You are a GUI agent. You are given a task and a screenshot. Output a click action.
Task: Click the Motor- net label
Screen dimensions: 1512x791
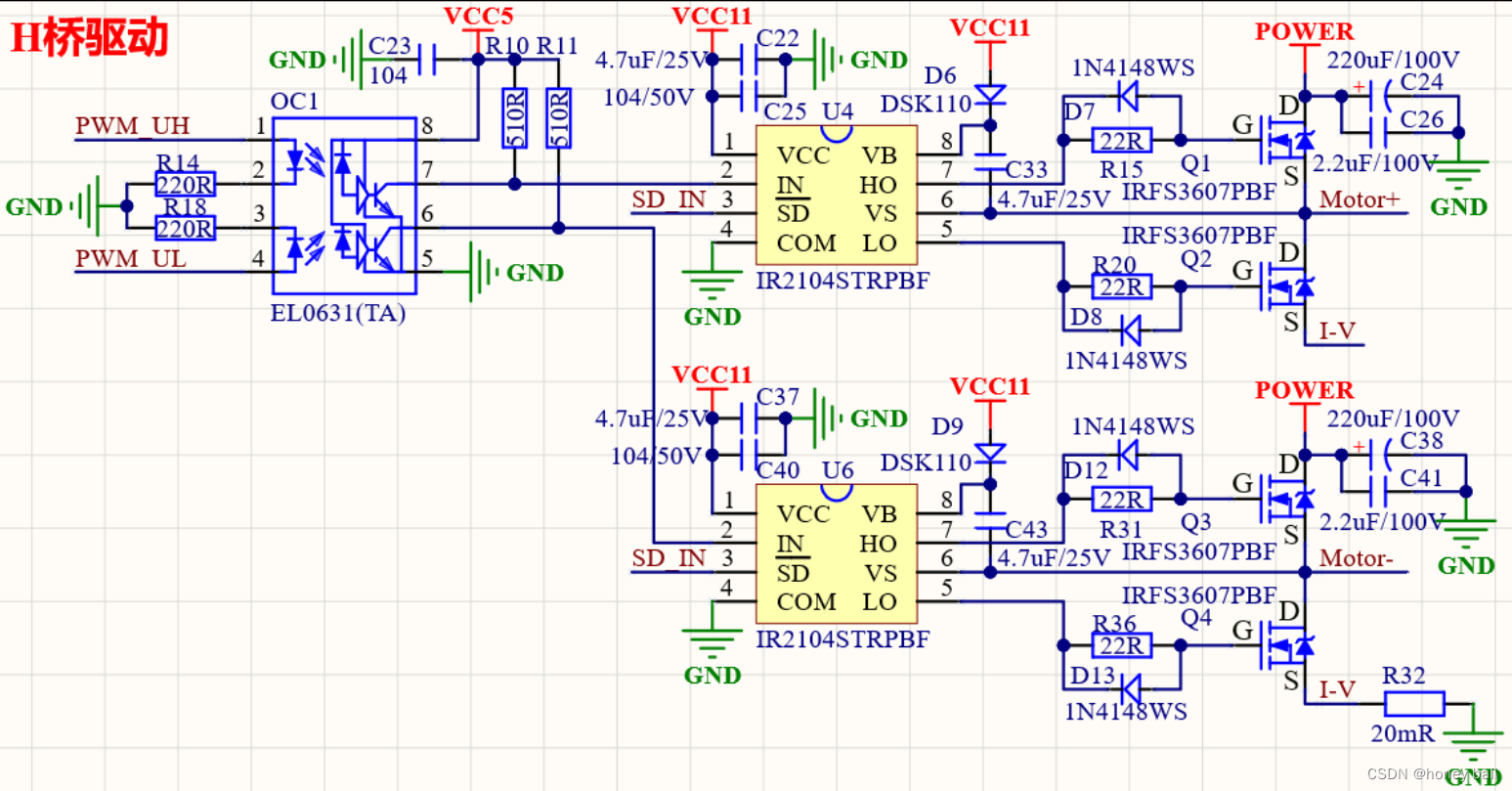1357,558
